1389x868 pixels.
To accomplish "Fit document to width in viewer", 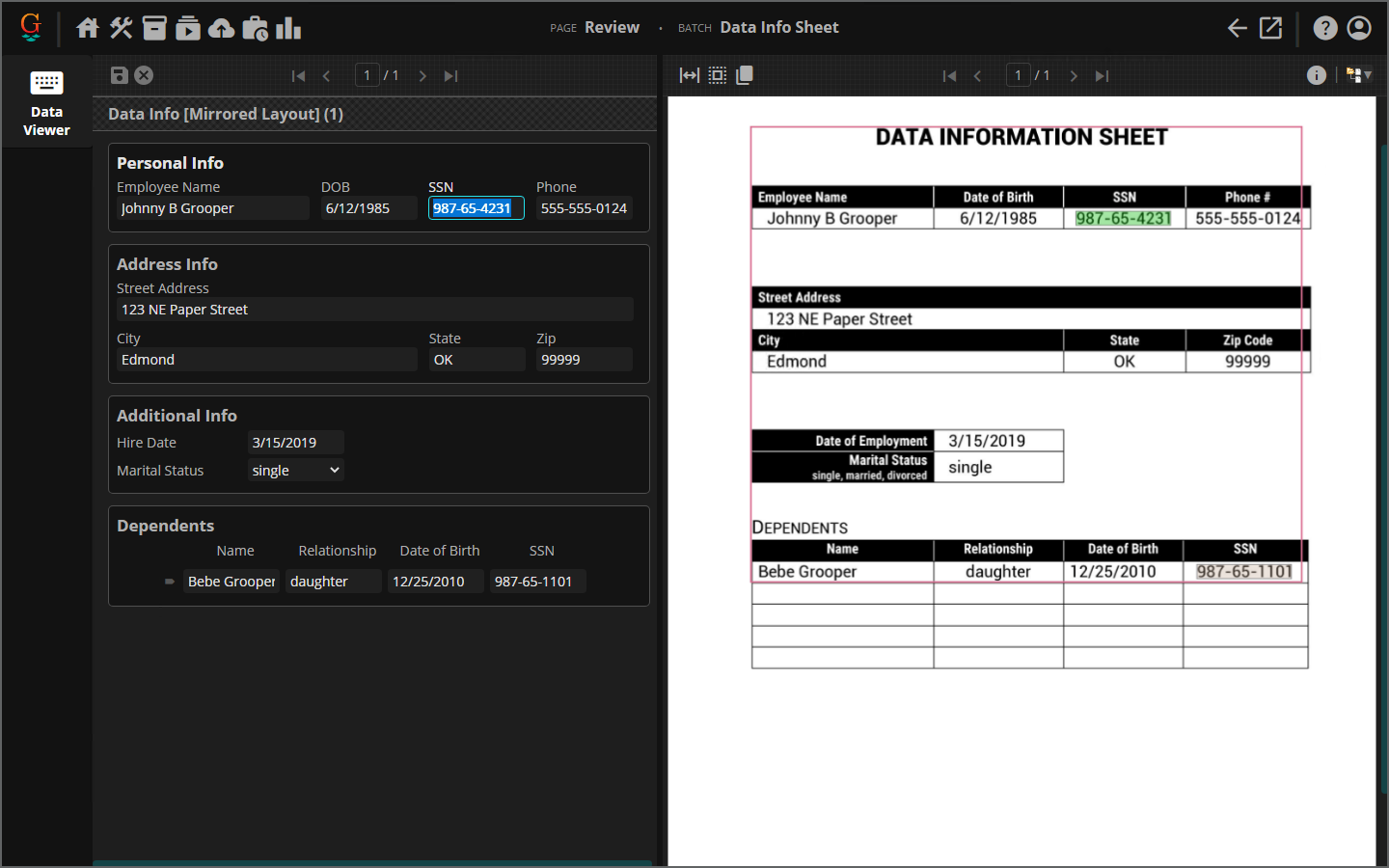I will tap(689, 75).
